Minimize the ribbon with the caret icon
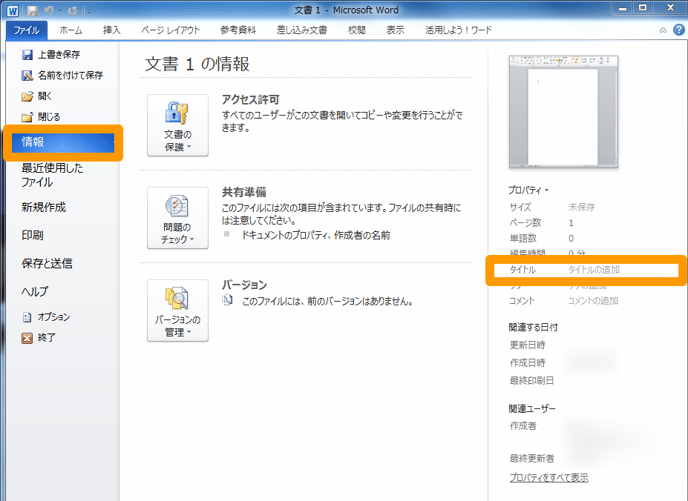 point(663,30)
